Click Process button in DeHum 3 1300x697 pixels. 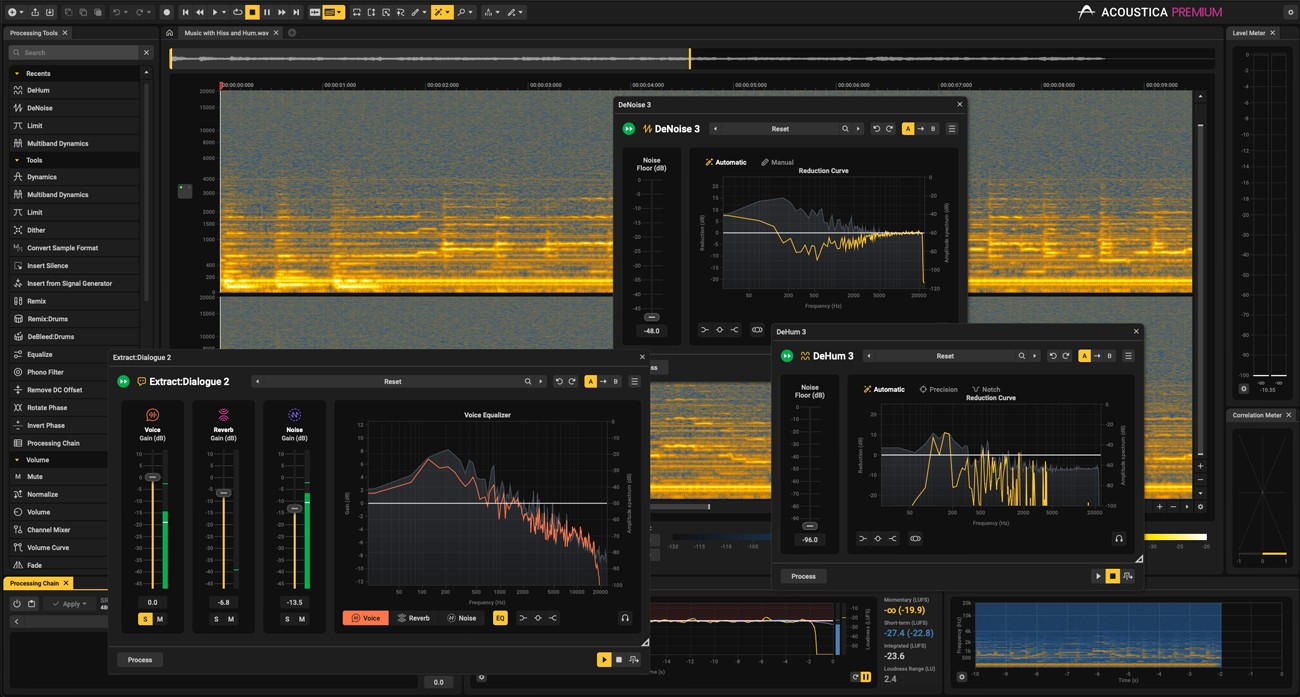(803, 576)
